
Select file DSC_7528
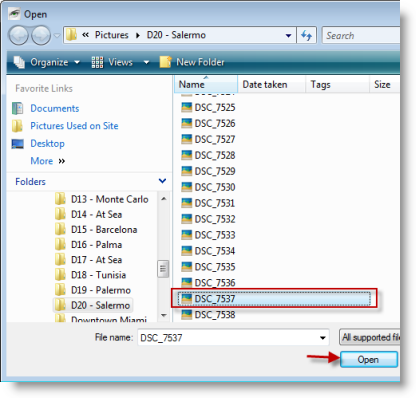[x=208, y=155]
